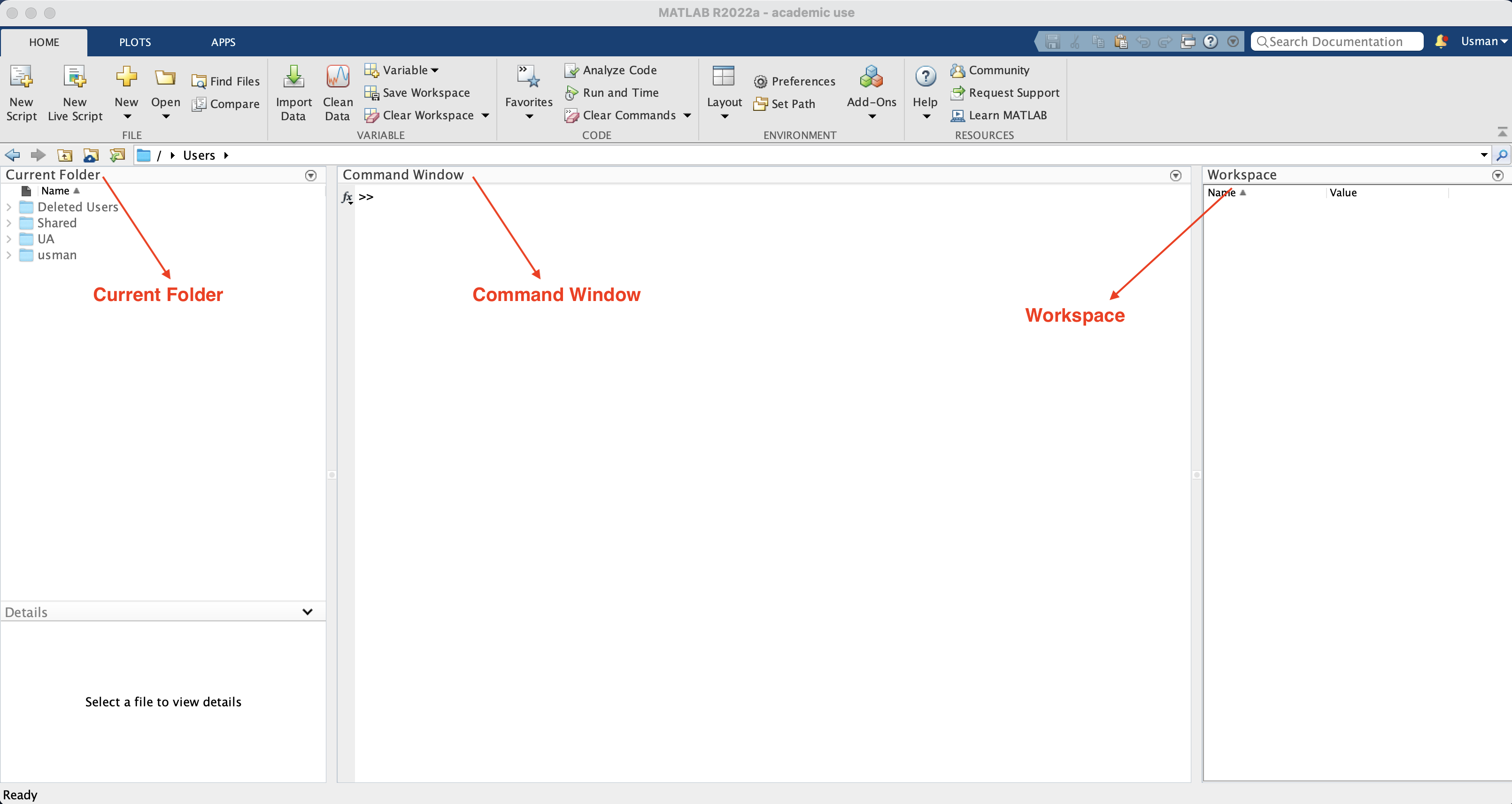The width and height of the screenshot is (1512, 804).
Task: Click the notification bell icon
Action: pyautogui.click(x=1441, y=41)
